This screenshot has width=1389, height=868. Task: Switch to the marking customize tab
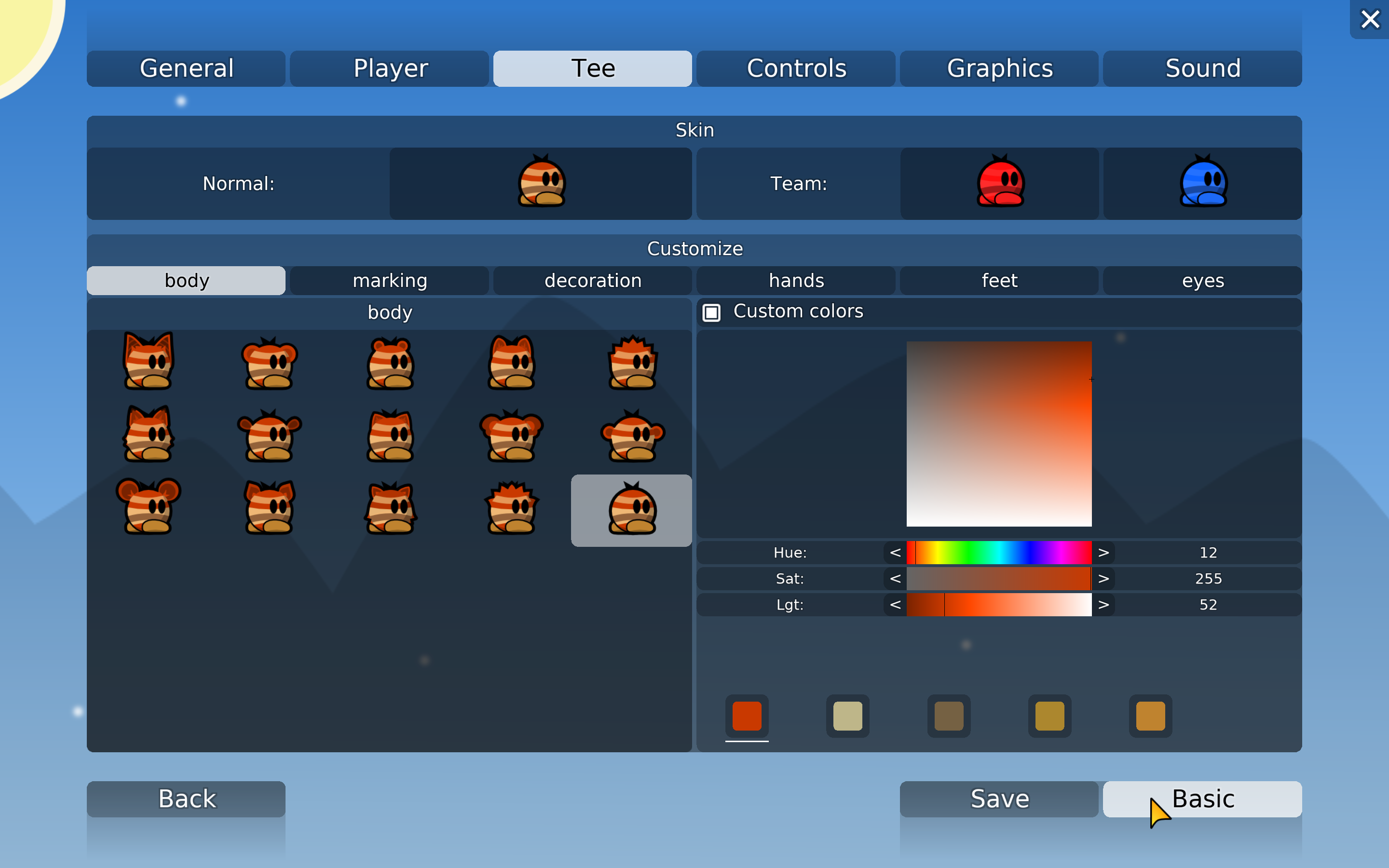coord(390,281)
